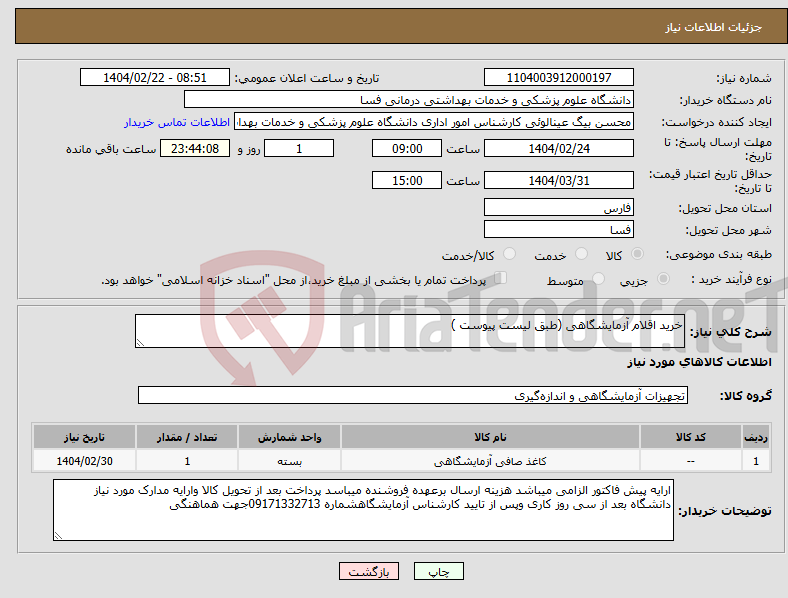788x598 pixels.
Task: Click the جزئیات اطلاعات نیاز header title
Action: coord(714,27)
